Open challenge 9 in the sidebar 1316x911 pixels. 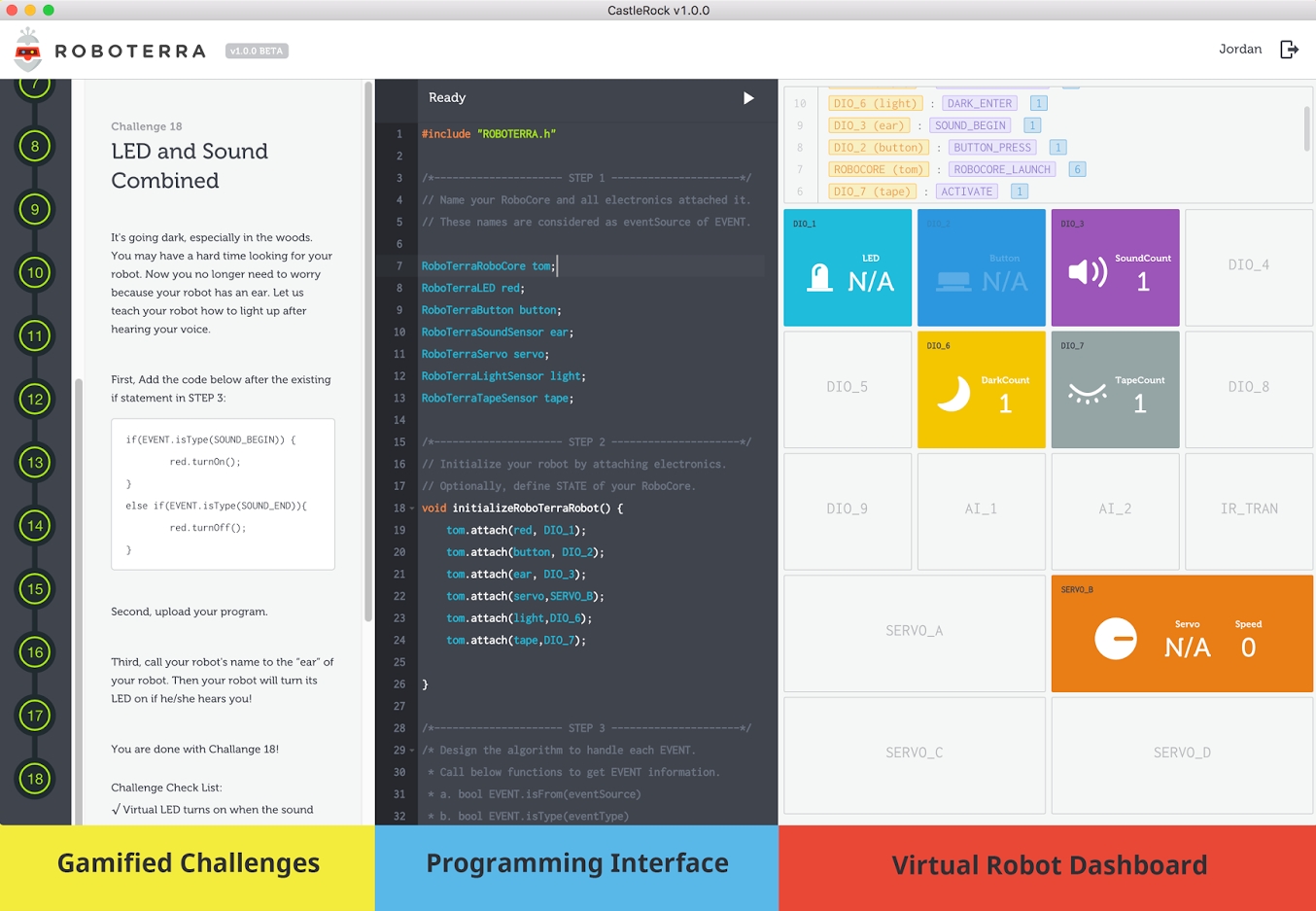[35, 210]
